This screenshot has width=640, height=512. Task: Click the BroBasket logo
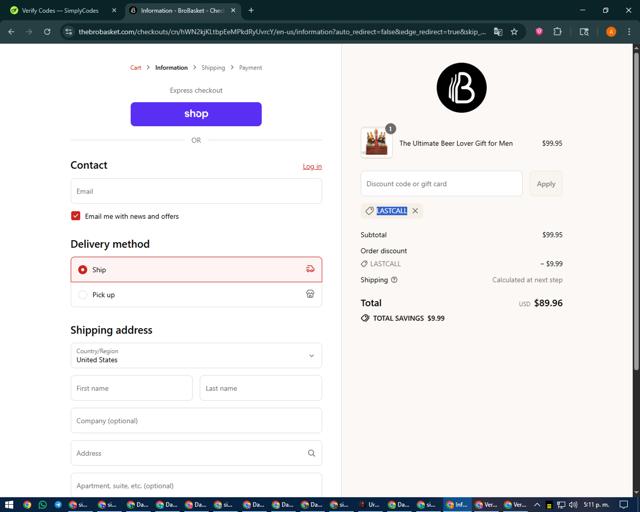462,88
